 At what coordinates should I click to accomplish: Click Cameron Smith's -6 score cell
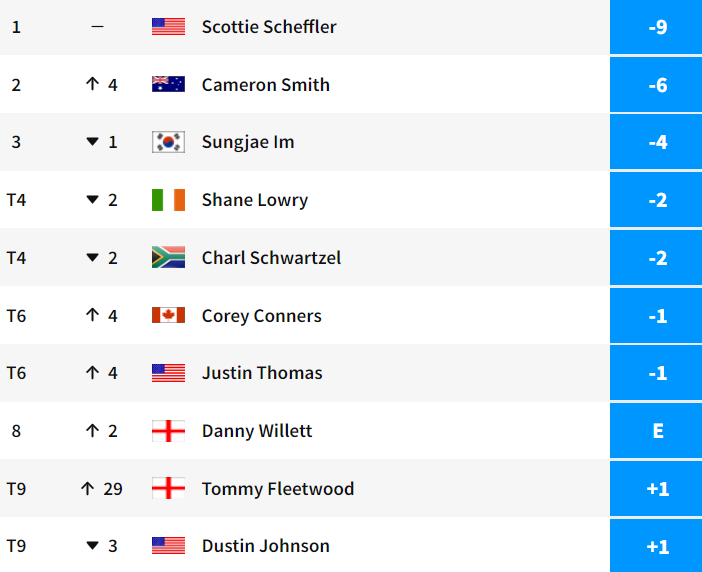(656, 85)
